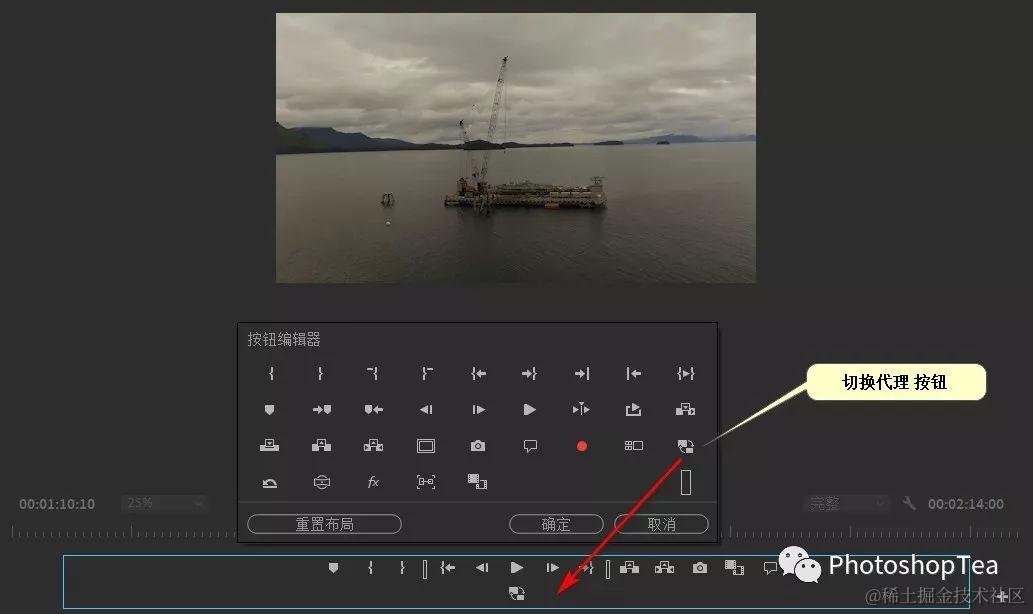1033x614 pixels.
Task: Click the 00:01:10:10 current timecode field
Action: 57,504
